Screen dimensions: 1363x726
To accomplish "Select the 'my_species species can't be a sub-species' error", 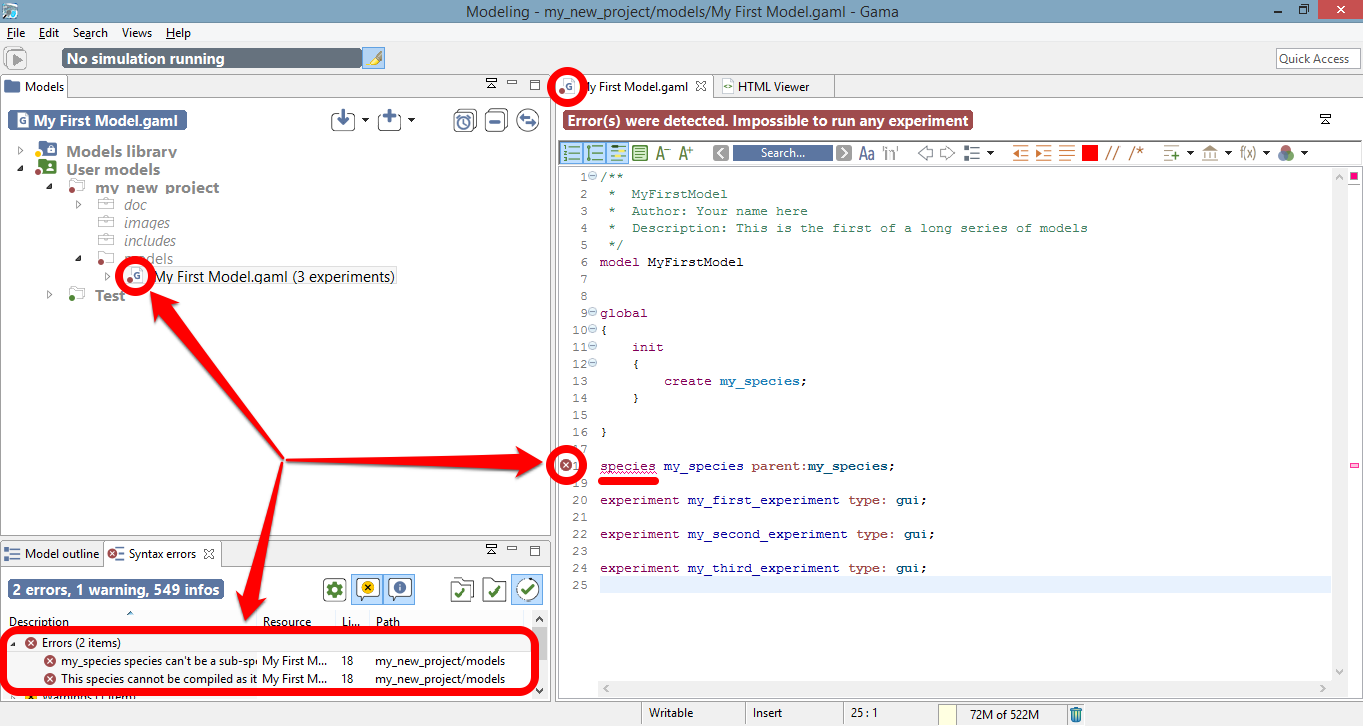I will coord(159,661).
